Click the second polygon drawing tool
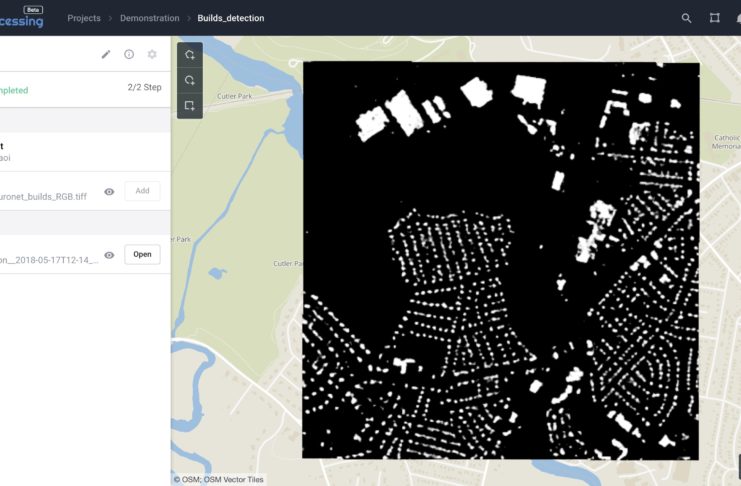Image resolution: width=741 pixels, height=486 pixels. coord(190,80)
